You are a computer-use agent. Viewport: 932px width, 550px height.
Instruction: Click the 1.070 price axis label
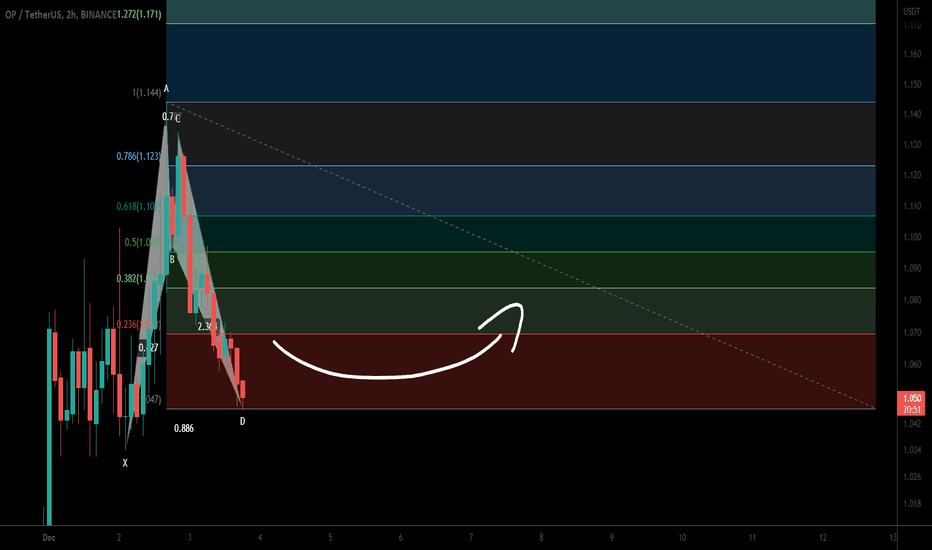912,332
